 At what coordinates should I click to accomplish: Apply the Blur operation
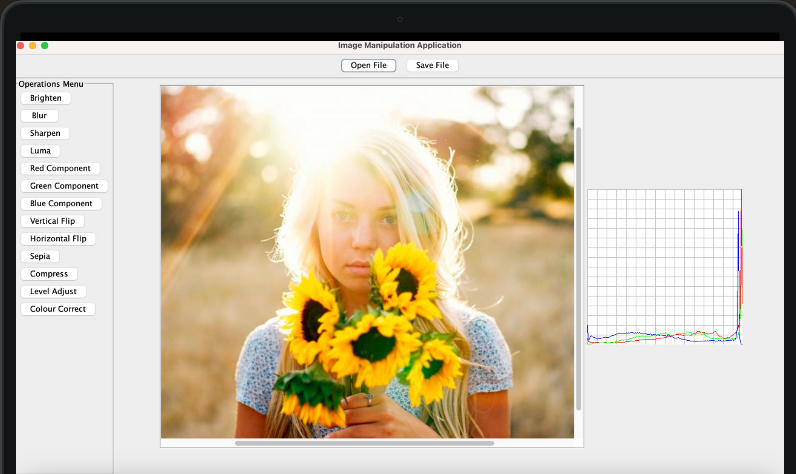coord(39,116)
